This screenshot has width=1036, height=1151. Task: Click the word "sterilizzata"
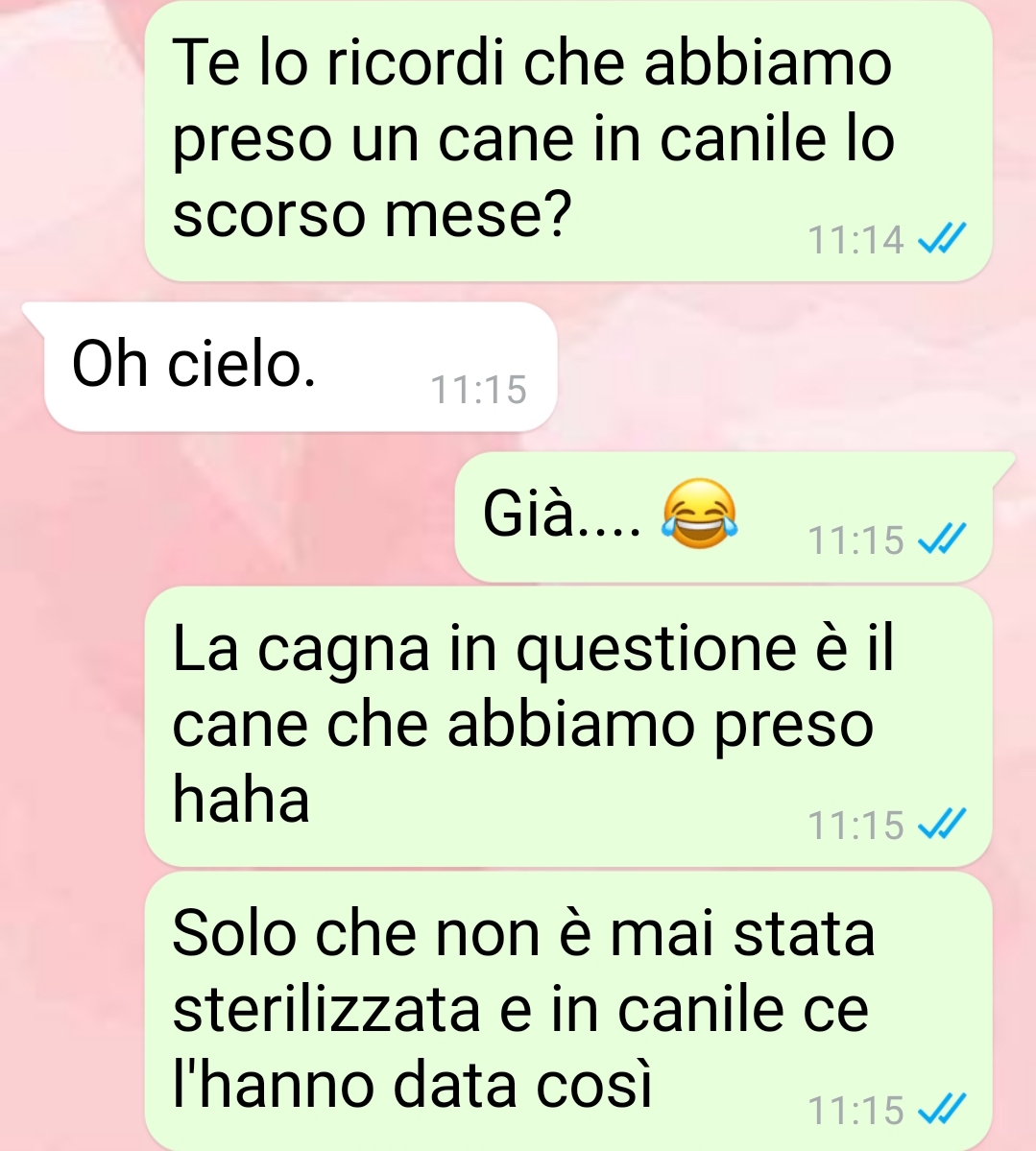[x=326, y=1010]
